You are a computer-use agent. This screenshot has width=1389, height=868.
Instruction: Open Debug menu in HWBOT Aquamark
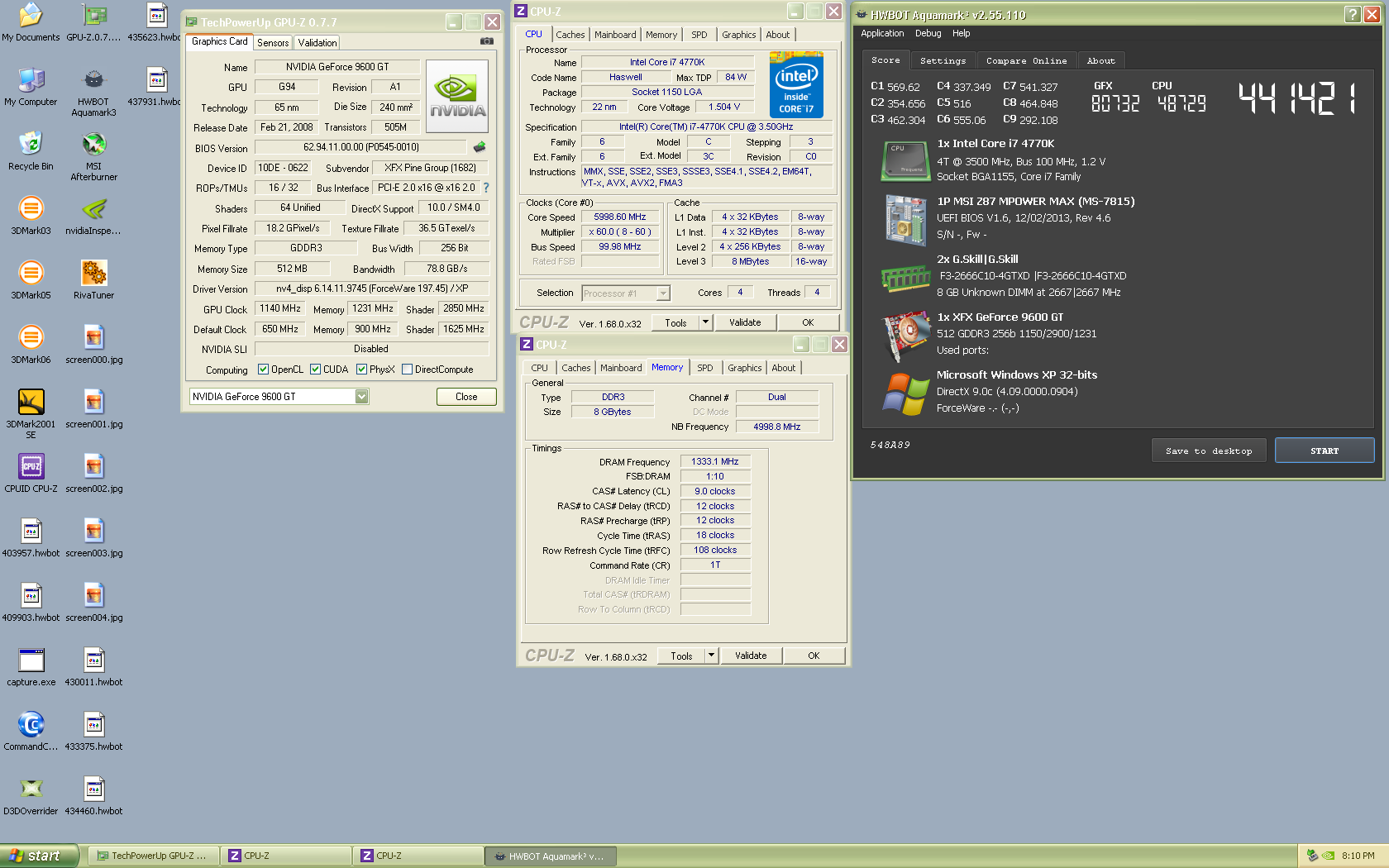coord(928,33)
